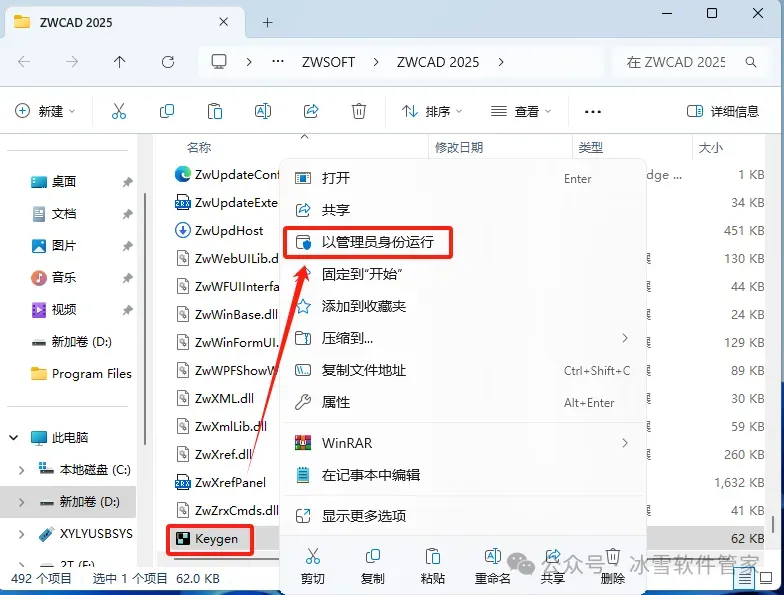Choose 显示更多选项 from context menu
Viewport: 784px width, 595px height.
coord(462,516)
